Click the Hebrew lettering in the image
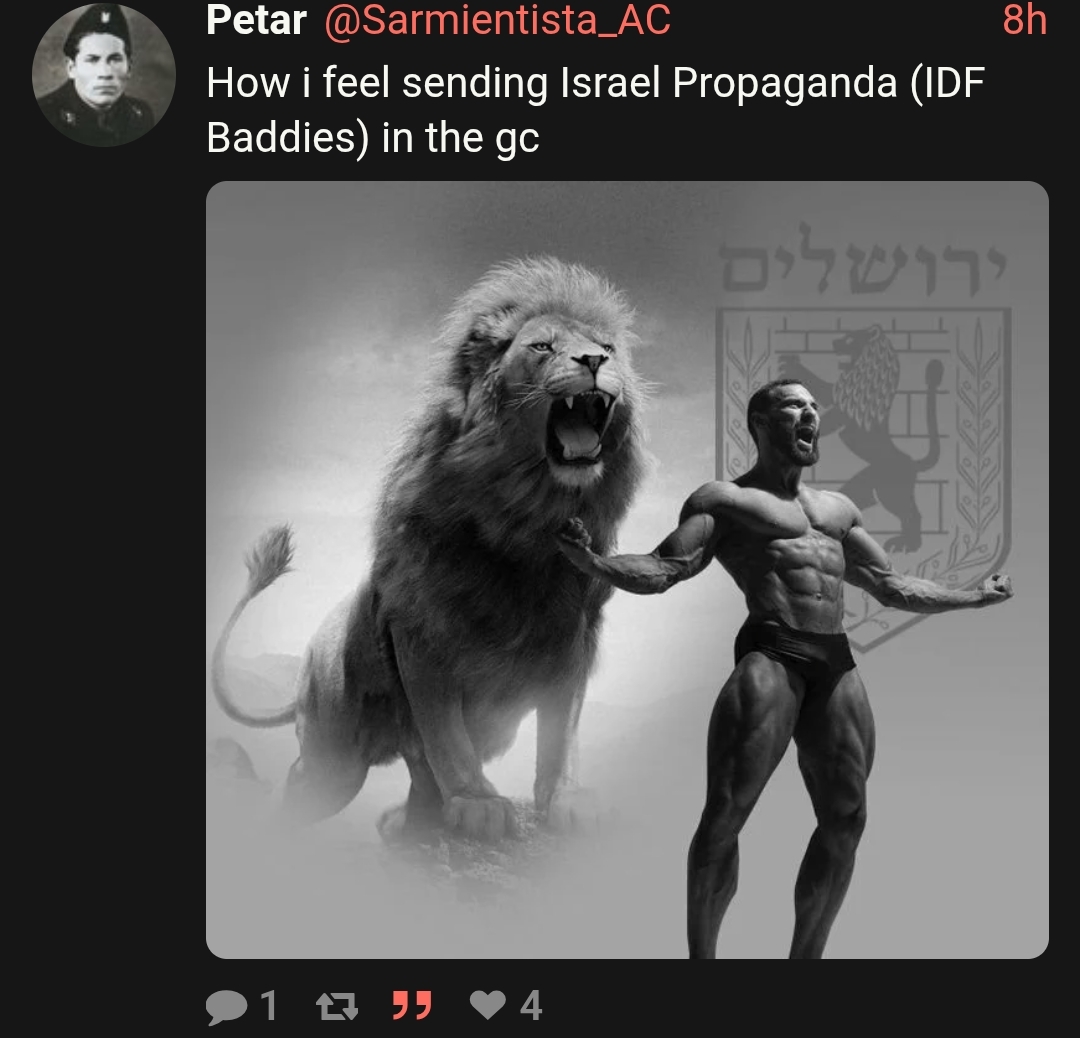Image resolution: width=1080 pixels, height=1038 pixels. pos(863,262)
